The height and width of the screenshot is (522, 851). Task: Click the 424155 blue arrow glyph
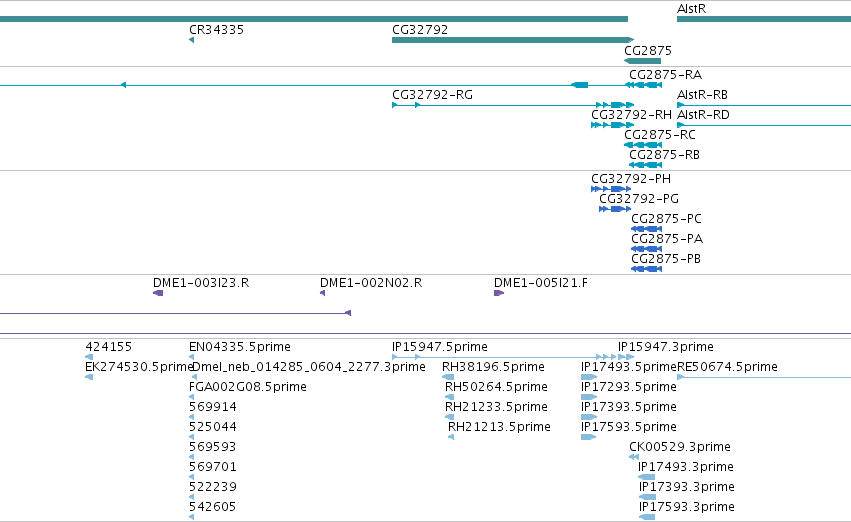tap(89, 357)
